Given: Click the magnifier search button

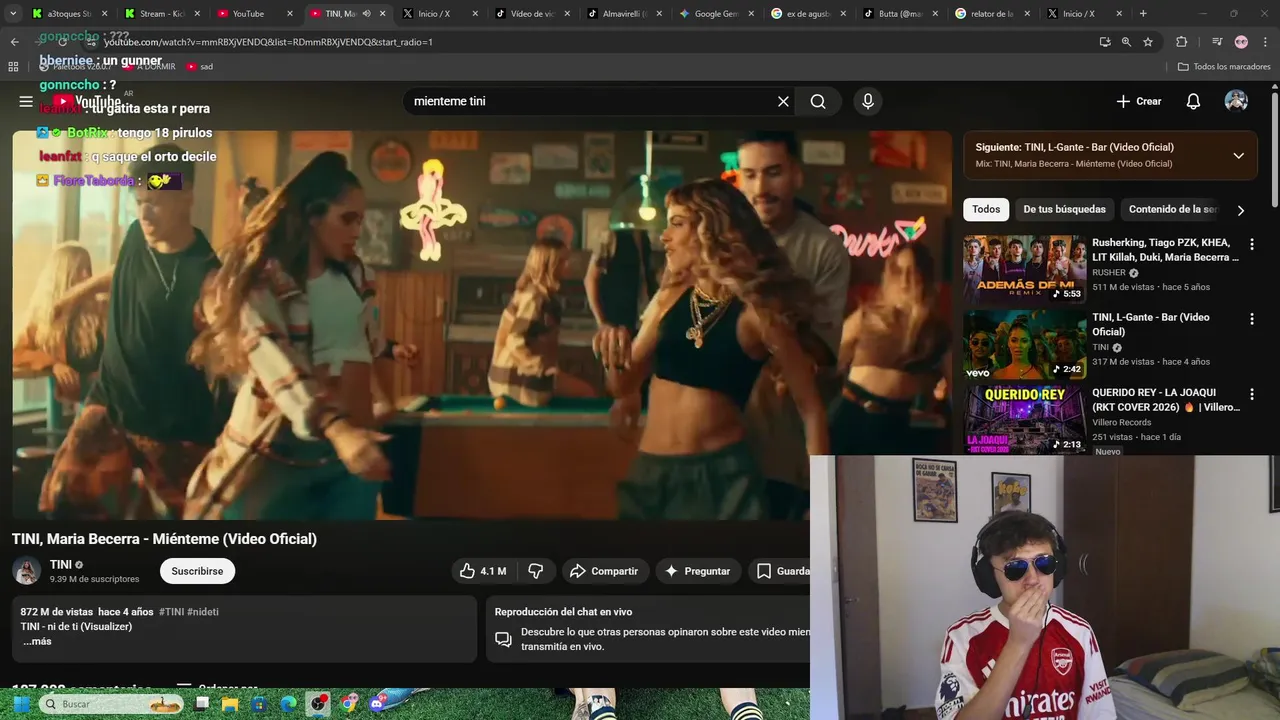Looking at the screenshot, I should pos(818,101).
